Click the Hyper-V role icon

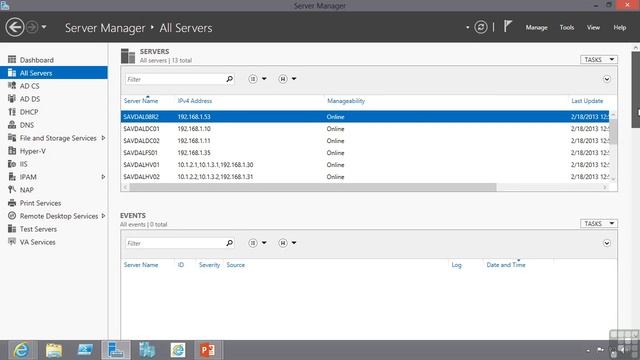pyautogui.click(x=12, y=151)
